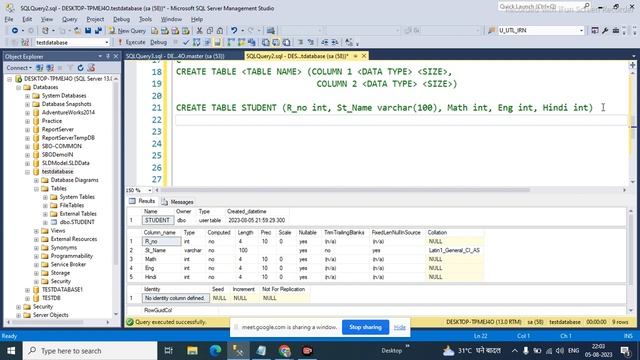Expand the Programmability folder node
Screen dimensions: 640x360
click(x=36, y=256)
